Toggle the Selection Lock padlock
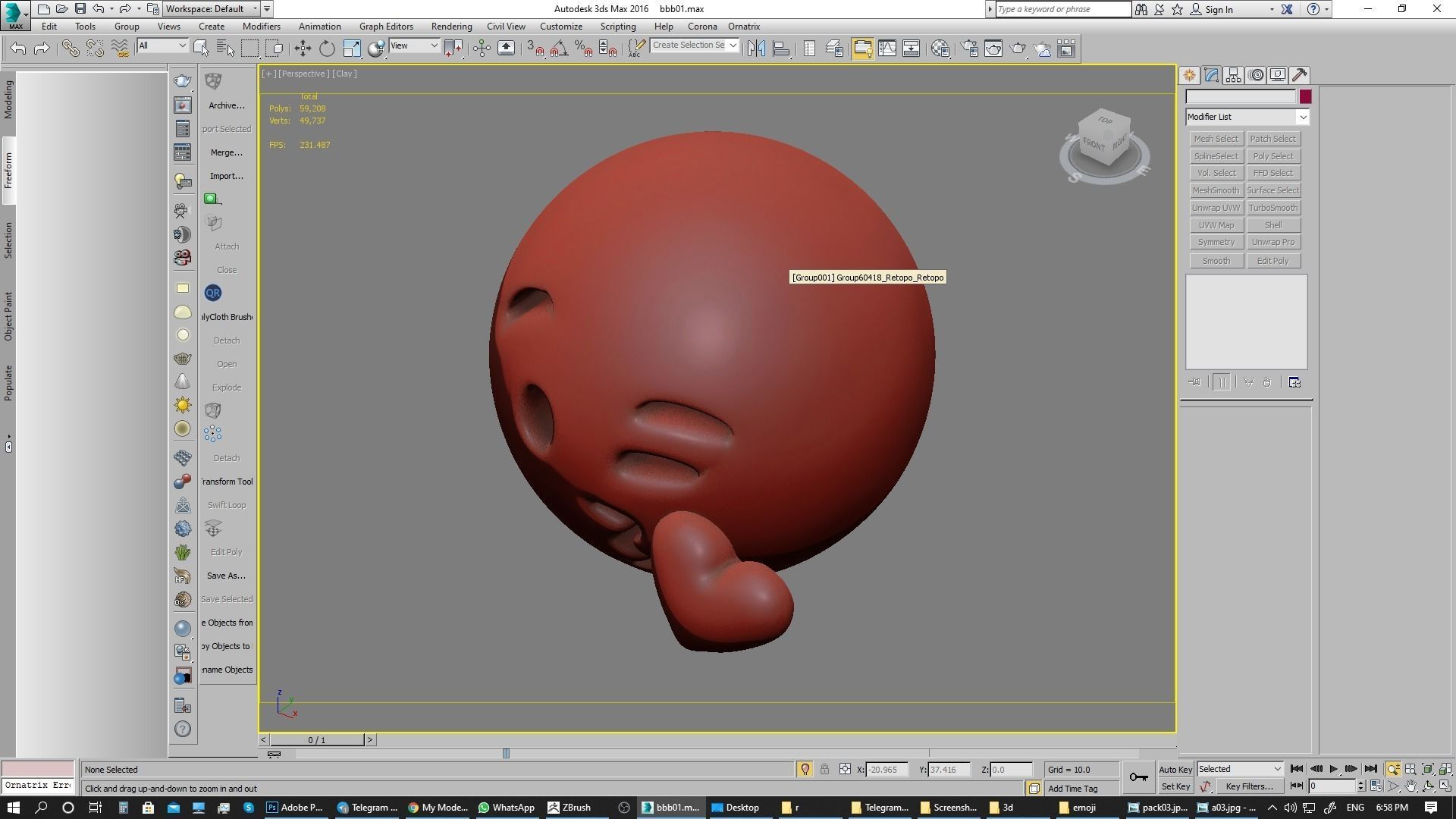 tap(824, 769)
